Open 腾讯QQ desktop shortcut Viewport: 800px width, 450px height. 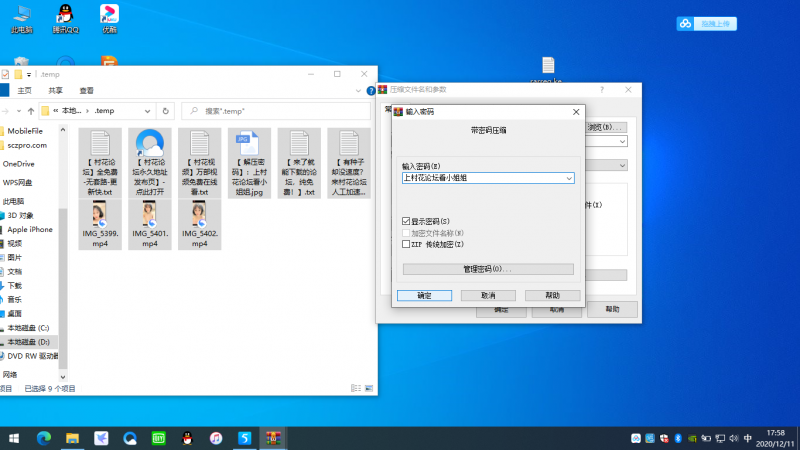64,17
